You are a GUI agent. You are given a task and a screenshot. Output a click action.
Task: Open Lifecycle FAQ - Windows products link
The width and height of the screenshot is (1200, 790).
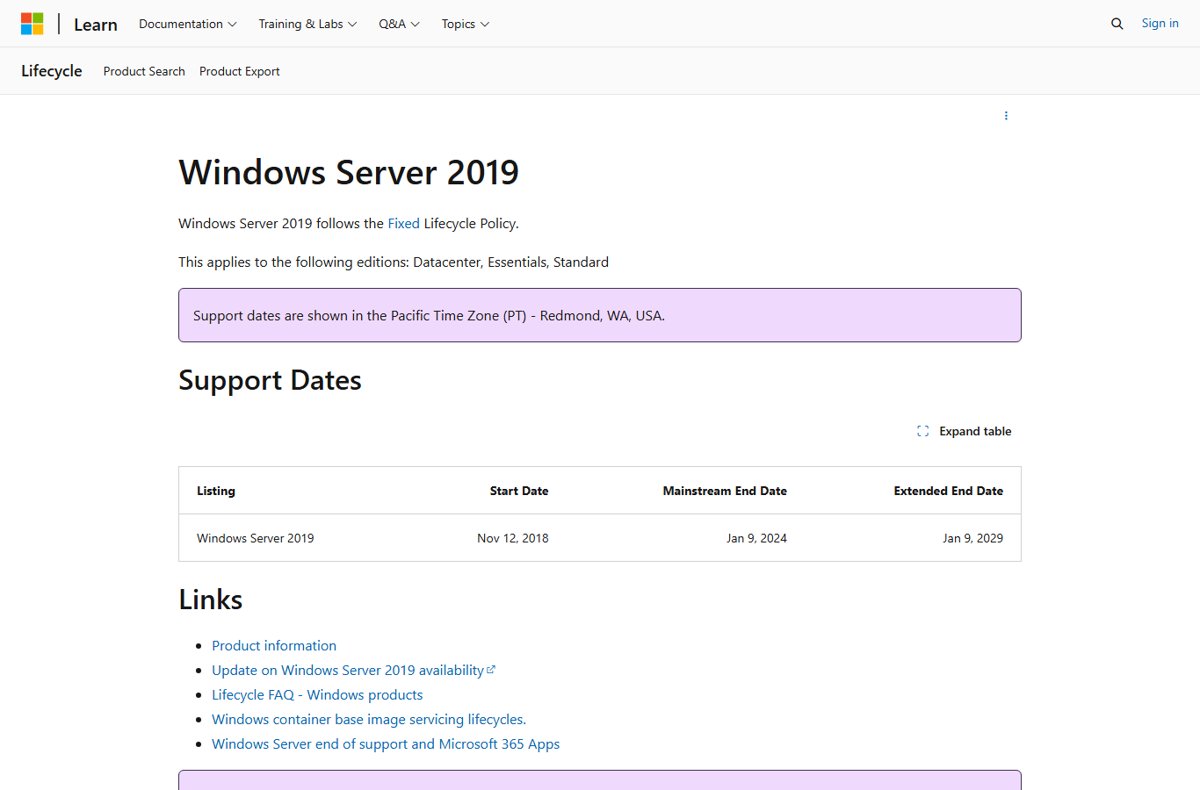click(x=317, y=695)
